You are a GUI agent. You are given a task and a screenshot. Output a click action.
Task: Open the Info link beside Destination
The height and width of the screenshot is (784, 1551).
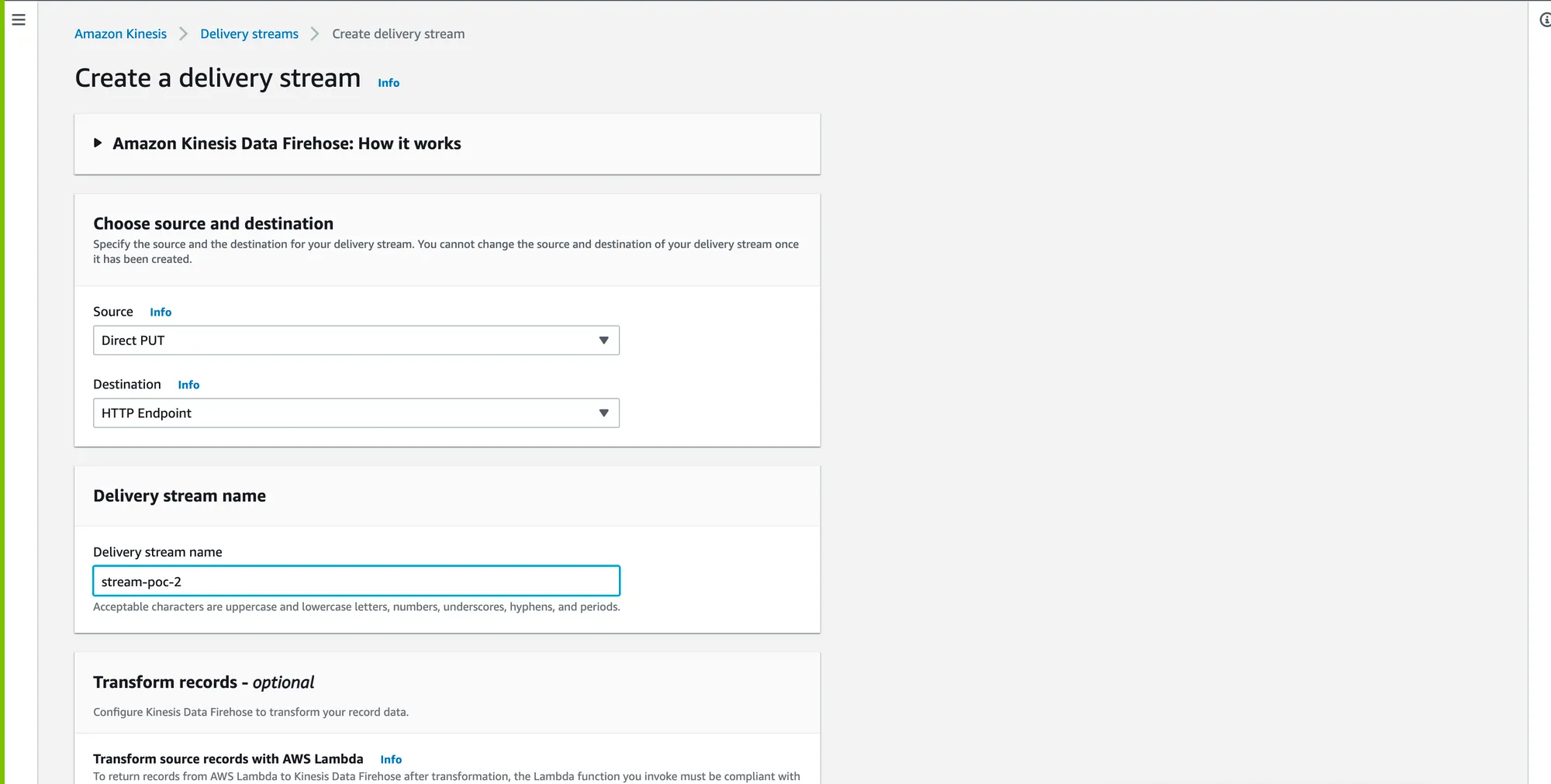point(188,385)
